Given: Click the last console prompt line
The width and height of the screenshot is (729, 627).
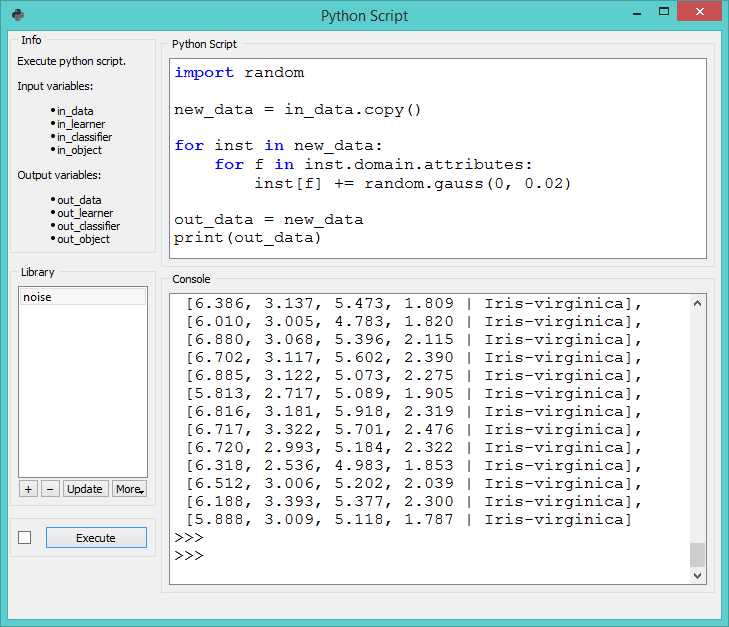Looking at the screenshot, I should point(188,556).
